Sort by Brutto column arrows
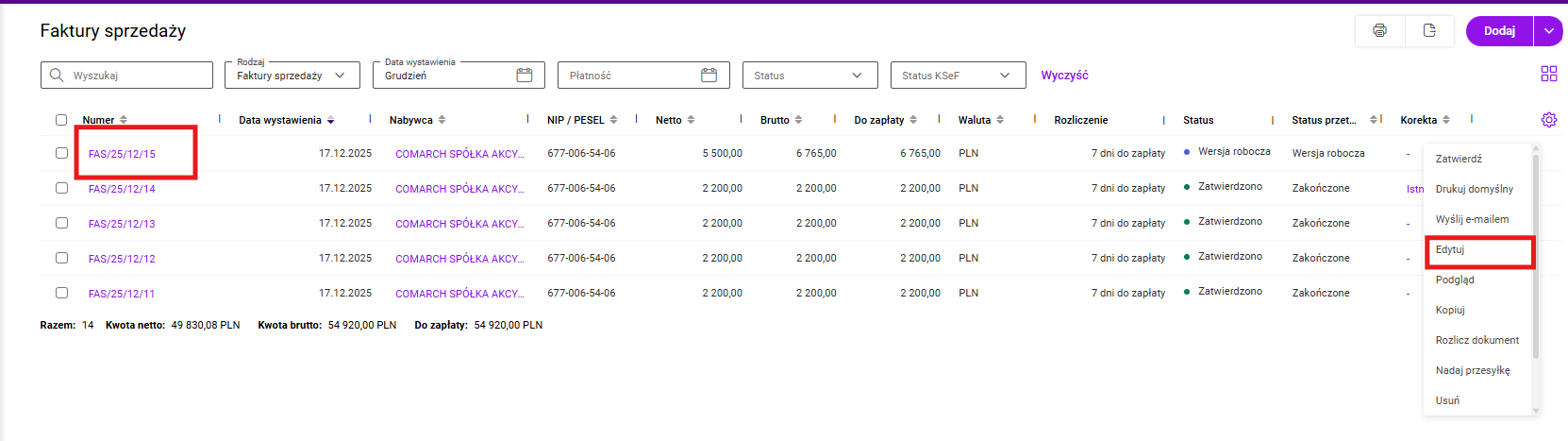 (798, 120)
